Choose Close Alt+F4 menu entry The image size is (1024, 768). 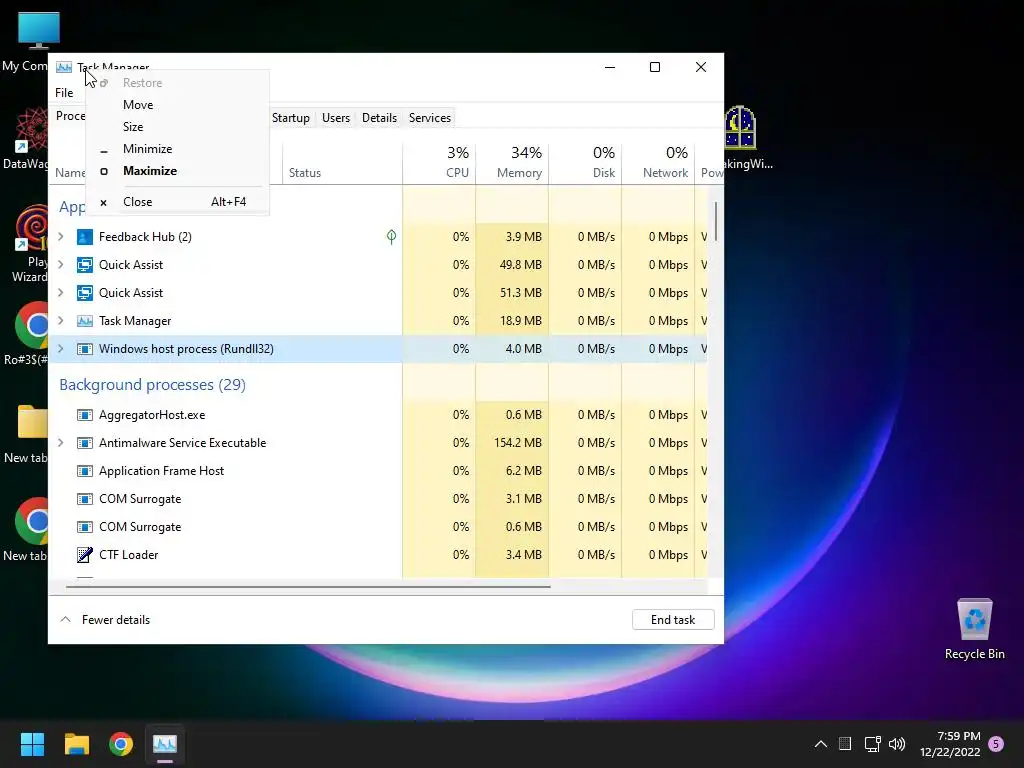pos(177,202)
